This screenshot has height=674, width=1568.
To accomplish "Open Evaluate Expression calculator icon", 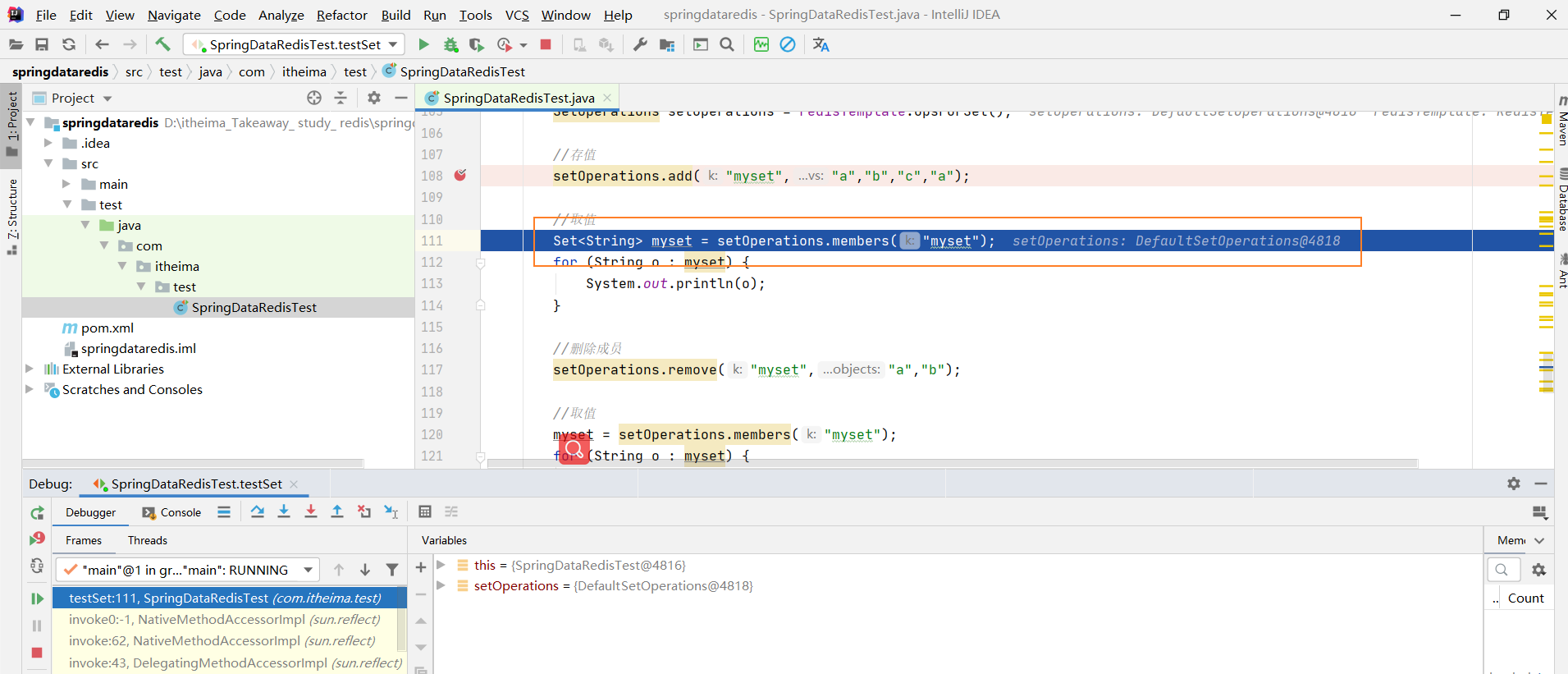I will (x=425, y=511).
